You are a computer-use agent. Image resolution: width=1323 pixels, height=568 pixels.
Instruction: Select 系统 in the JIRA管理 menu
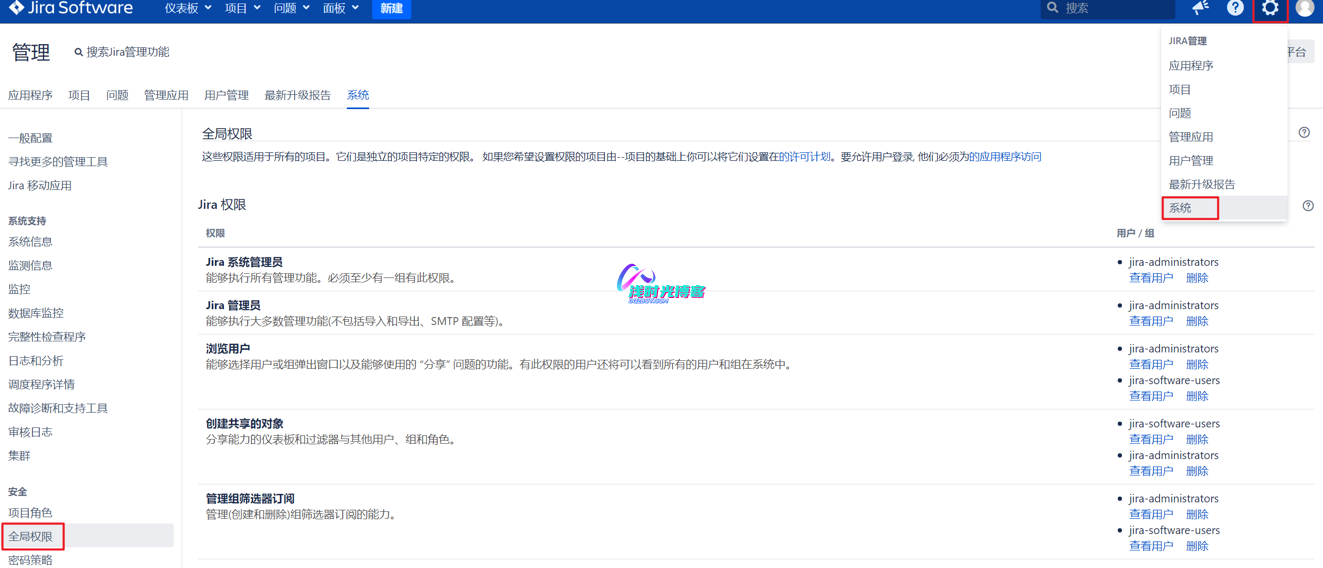click(x=1181, y=208)
